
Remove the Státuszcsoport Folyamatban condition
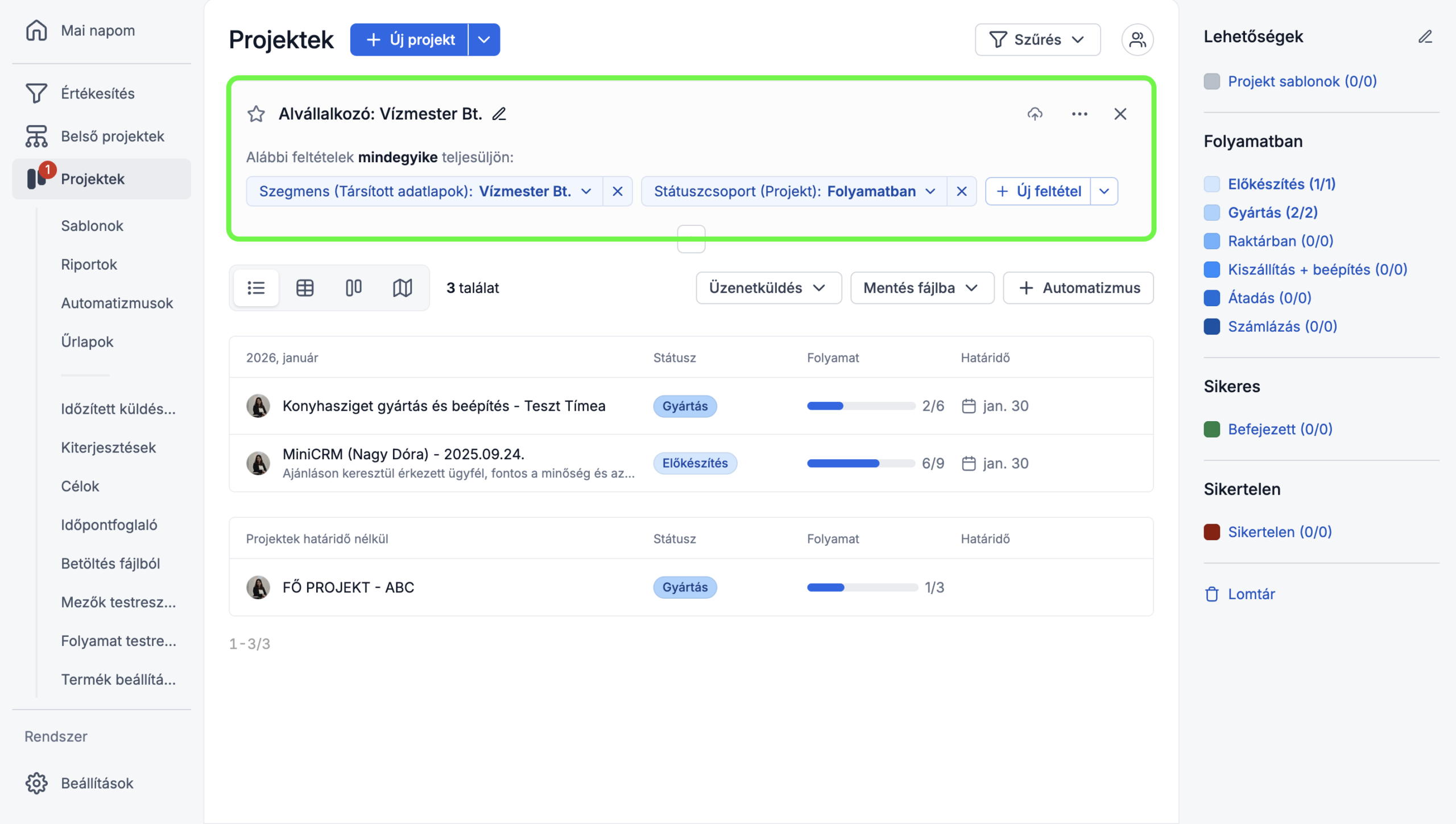[x=961, y=191]
